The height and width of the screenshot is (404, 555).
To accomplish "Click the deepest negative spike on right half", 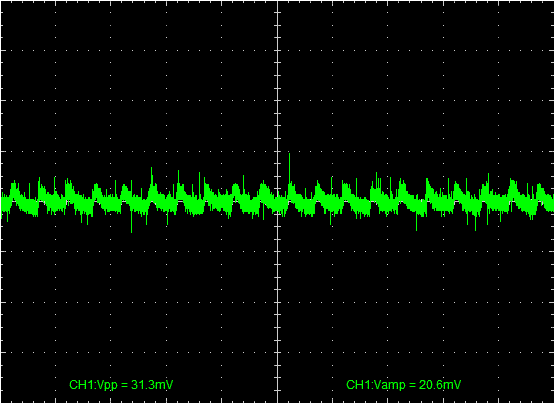I will (417, 222).
